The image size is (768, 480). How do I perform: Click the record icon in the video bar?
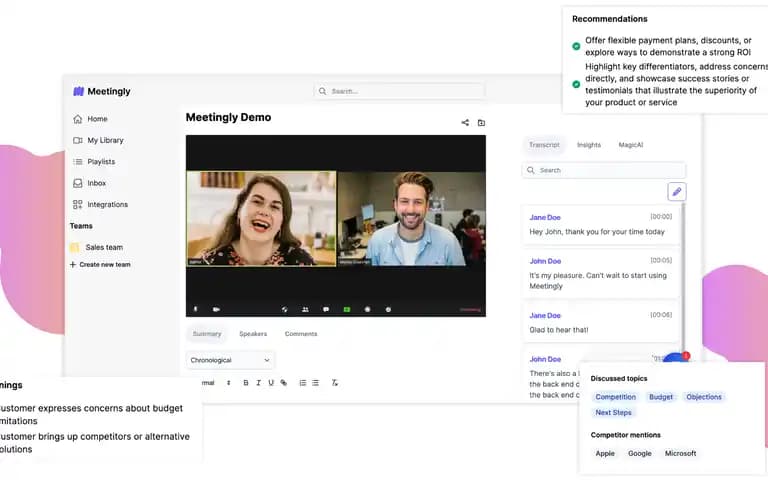coord(367,310)
